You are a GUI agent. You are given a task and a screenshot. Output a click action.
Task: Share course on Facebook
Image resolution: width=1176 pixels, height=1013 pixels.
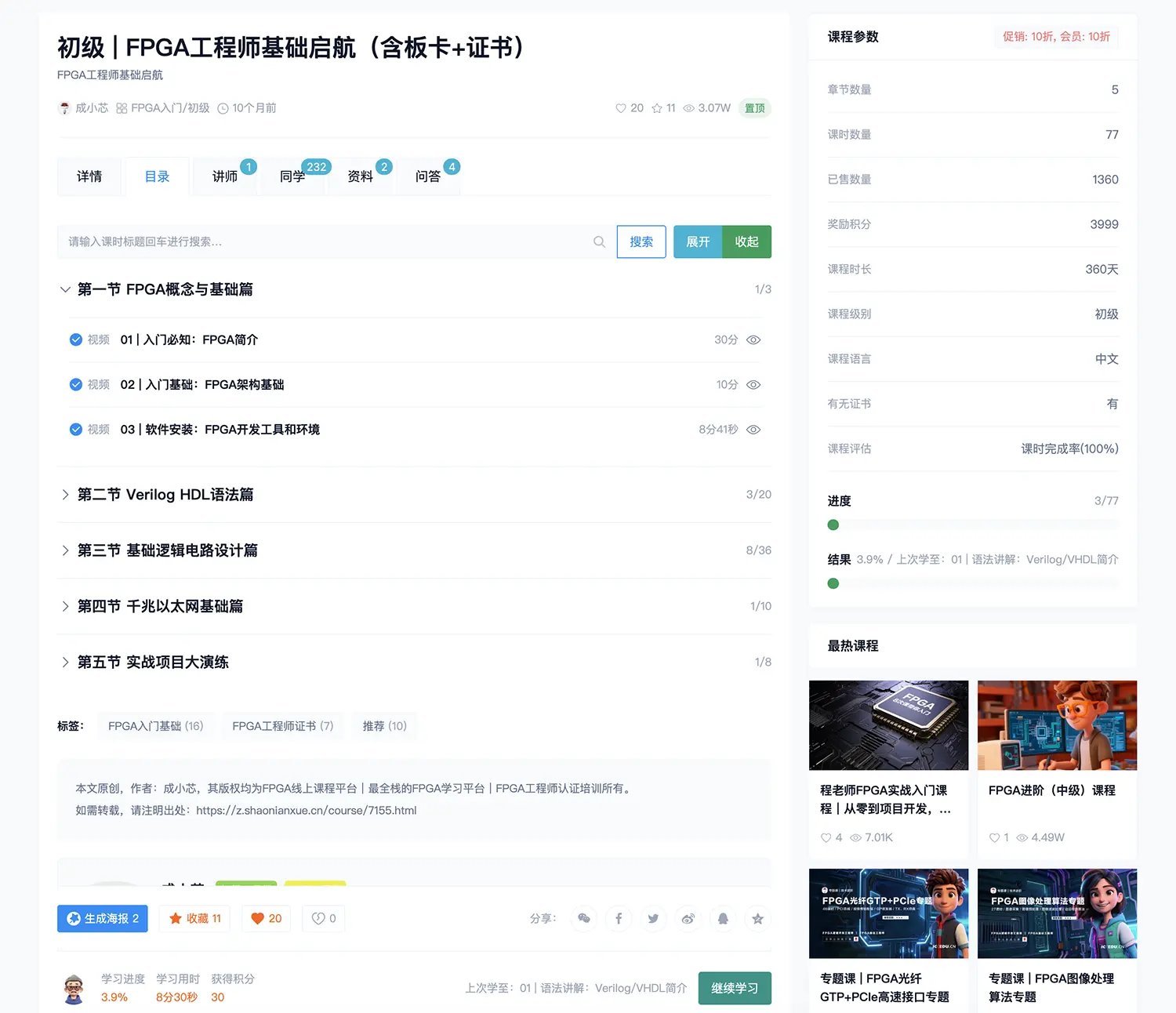pos(619,918)
